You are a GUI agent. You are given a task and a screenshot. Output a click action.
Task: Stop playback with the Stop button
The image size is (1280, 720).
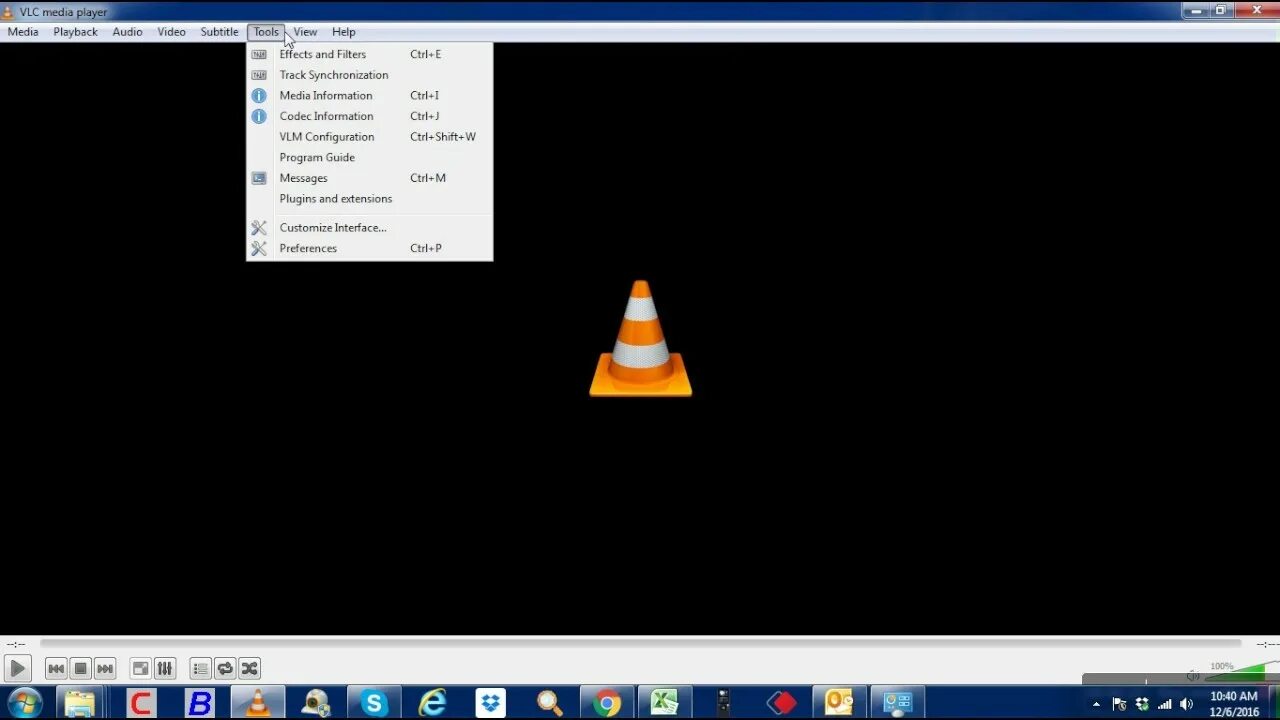[81, 669]
